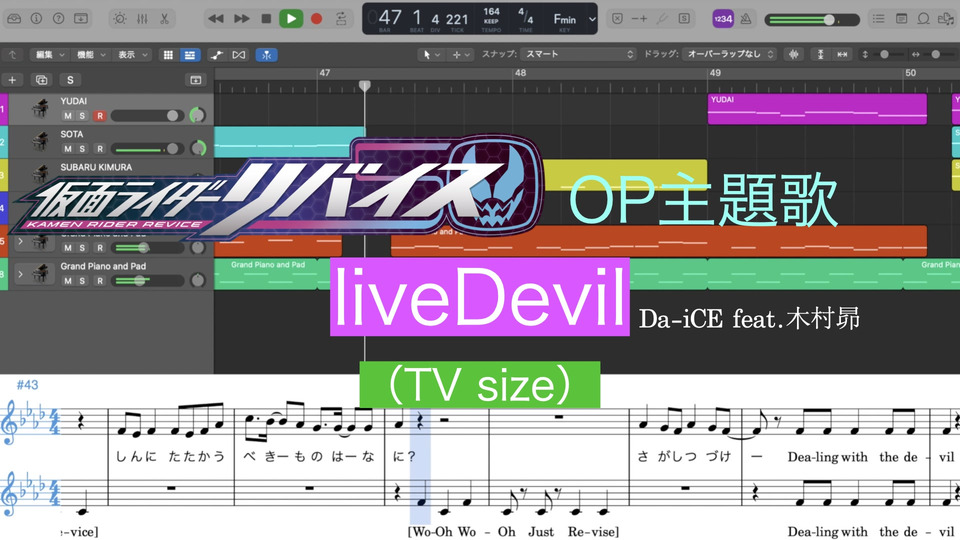This screenshot has height=540, width=960.
Task: Open the Loop Browser icon
Action: point(923,18)
